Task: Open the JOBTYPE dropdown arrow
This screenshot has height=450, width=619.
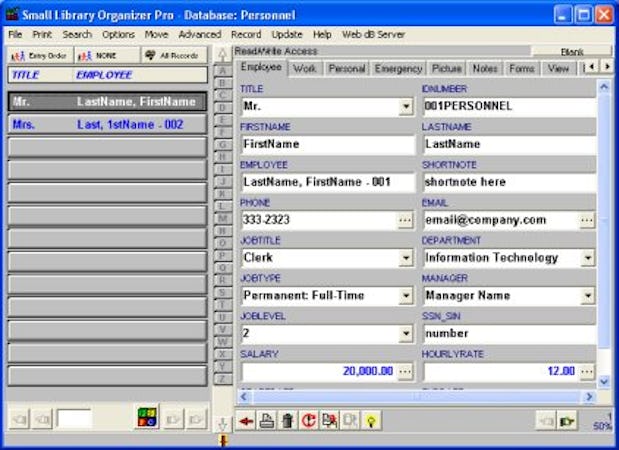Action: point(406,296)
